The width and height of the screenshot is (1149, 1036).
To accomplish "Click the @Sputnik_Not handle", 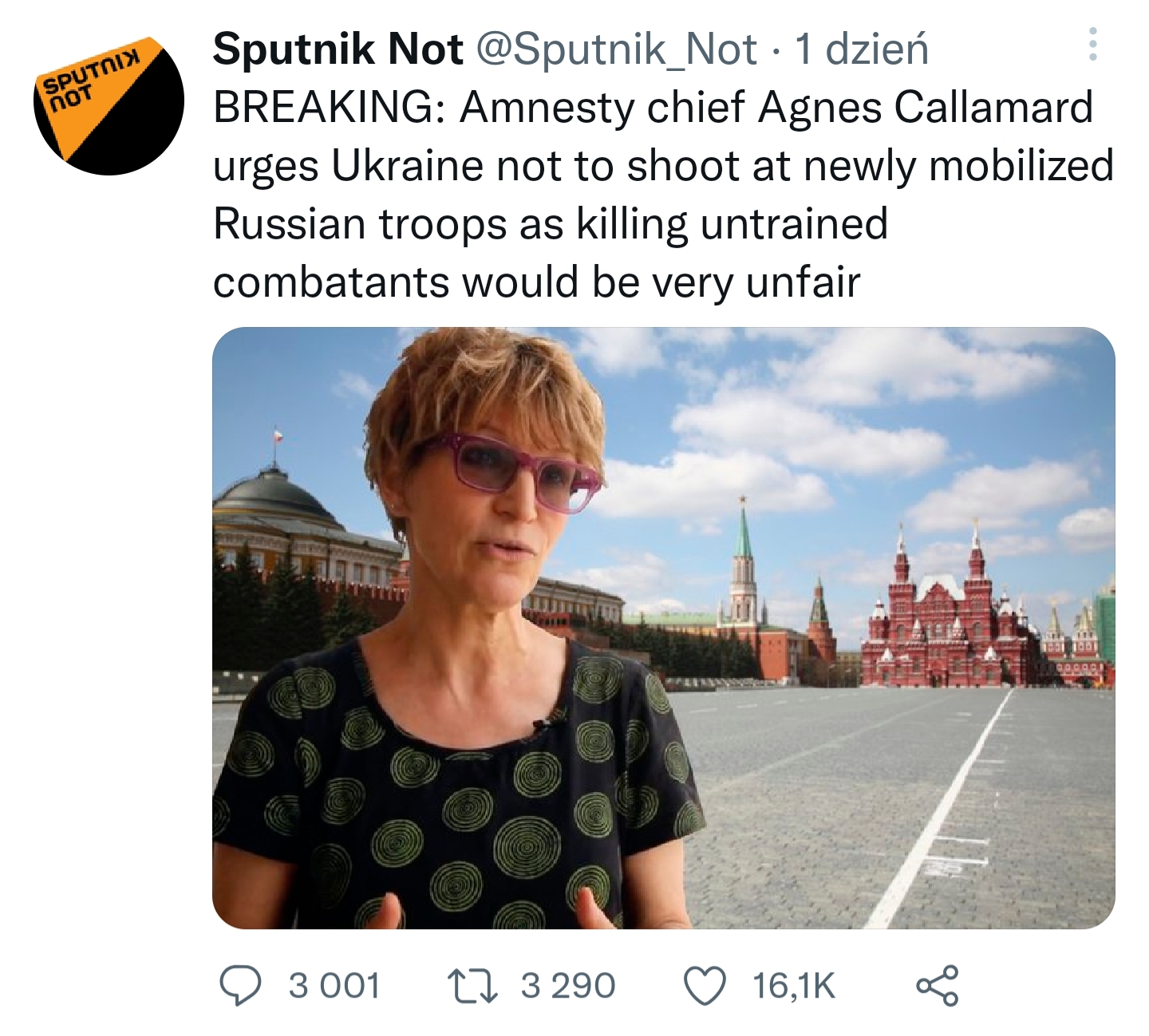I will click(x=616, y=49).
